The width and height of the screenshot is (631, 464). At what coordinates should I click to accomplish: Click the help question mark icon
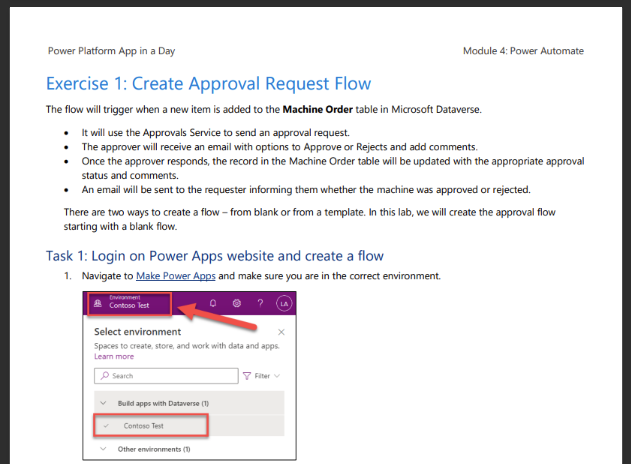pyautogui.click(x=260, y=303)
